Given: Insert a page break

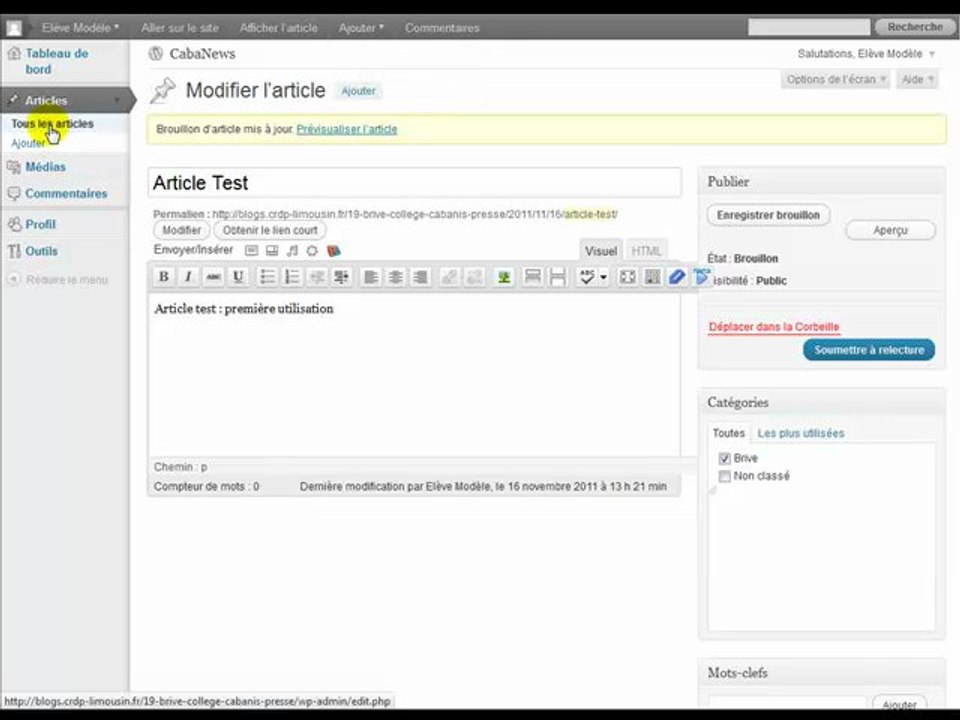Looking at the screenshot, I should pos(557,277).
